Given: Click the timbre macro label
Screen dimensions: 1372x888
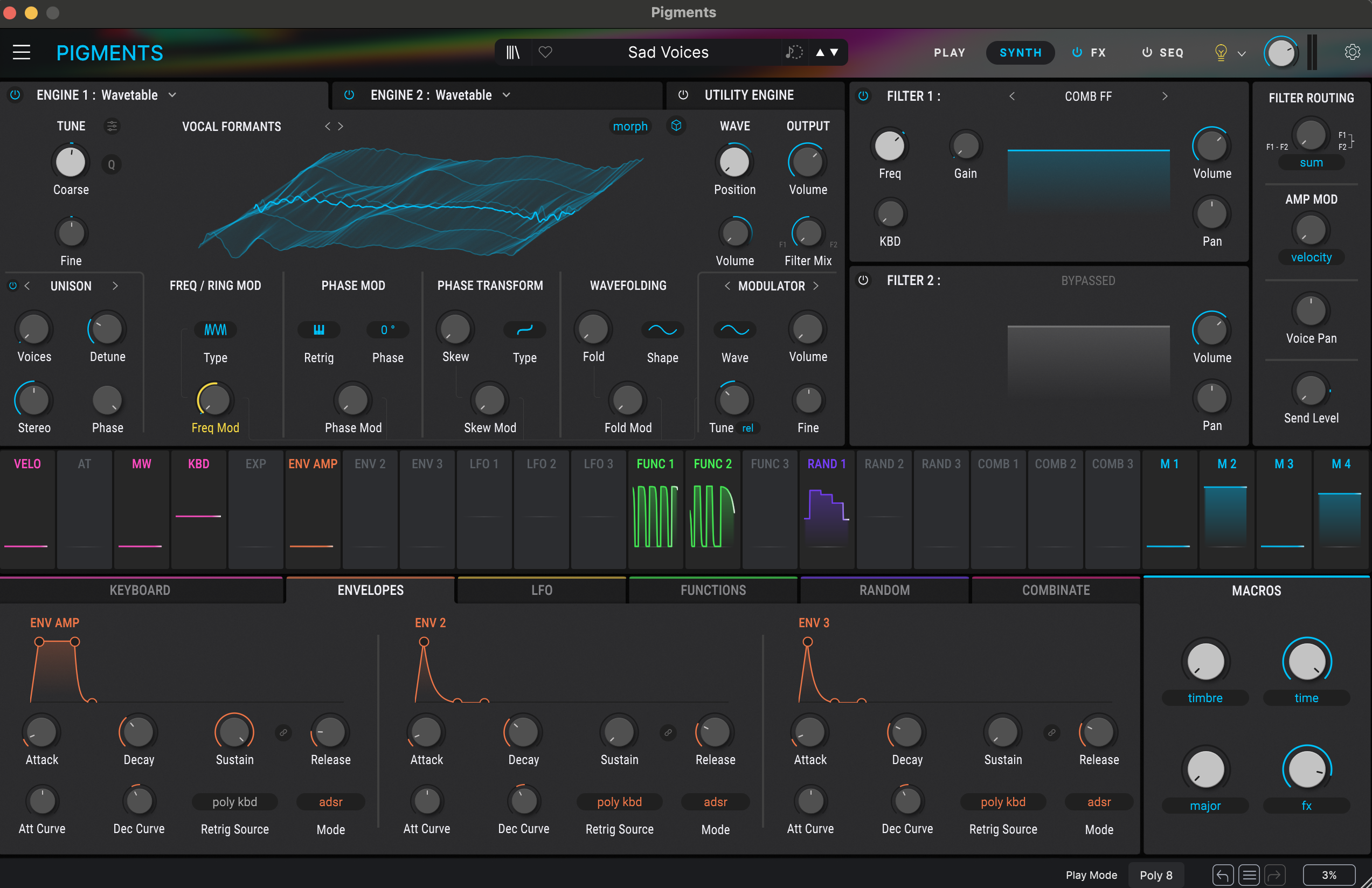Looking at the screenshot, I should (x=1205, y=698).
